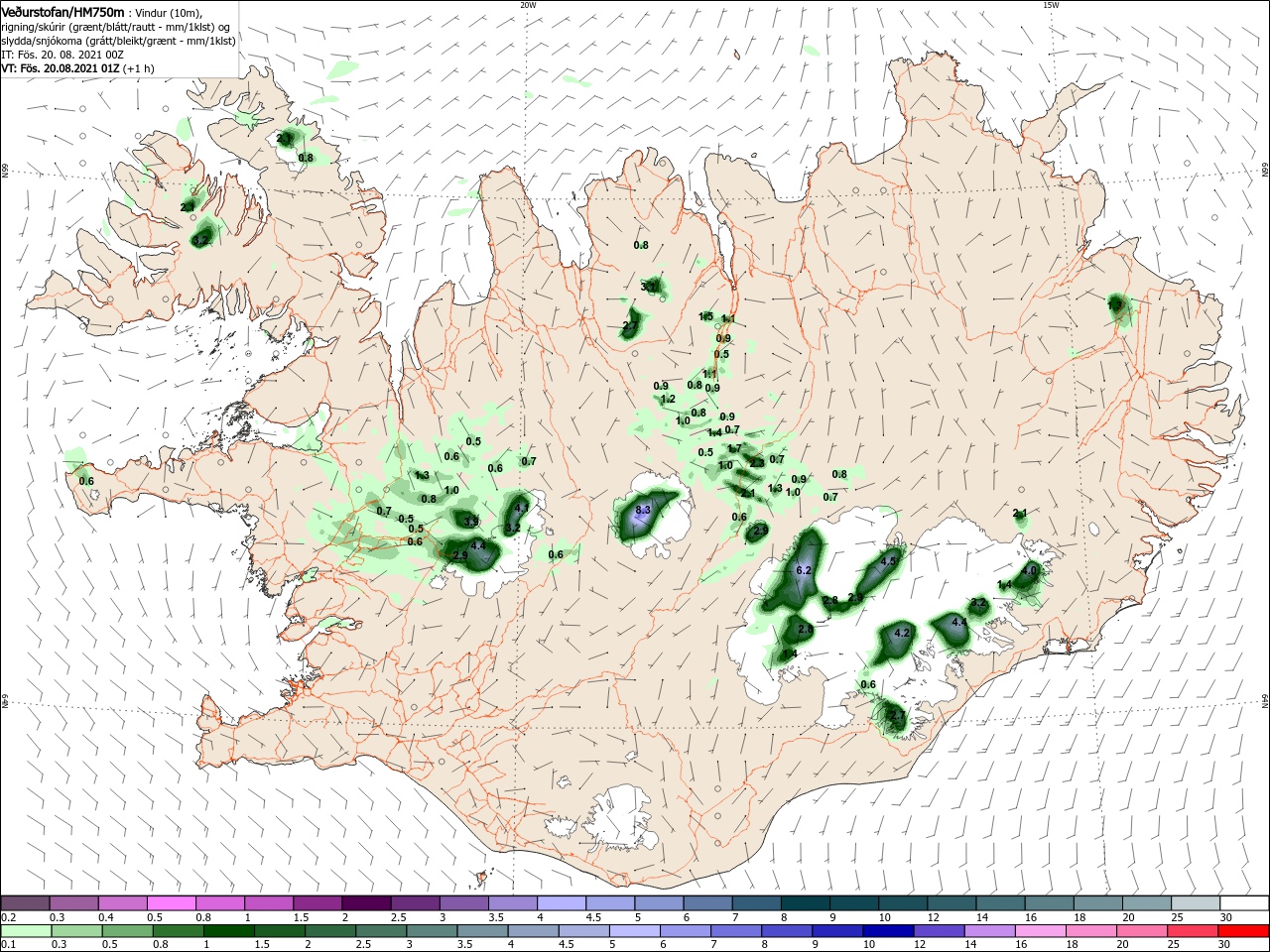Click the 4.0 precipitation value on the map
The width and height of the screenshot is (1270, 952).
[1029, 570]
